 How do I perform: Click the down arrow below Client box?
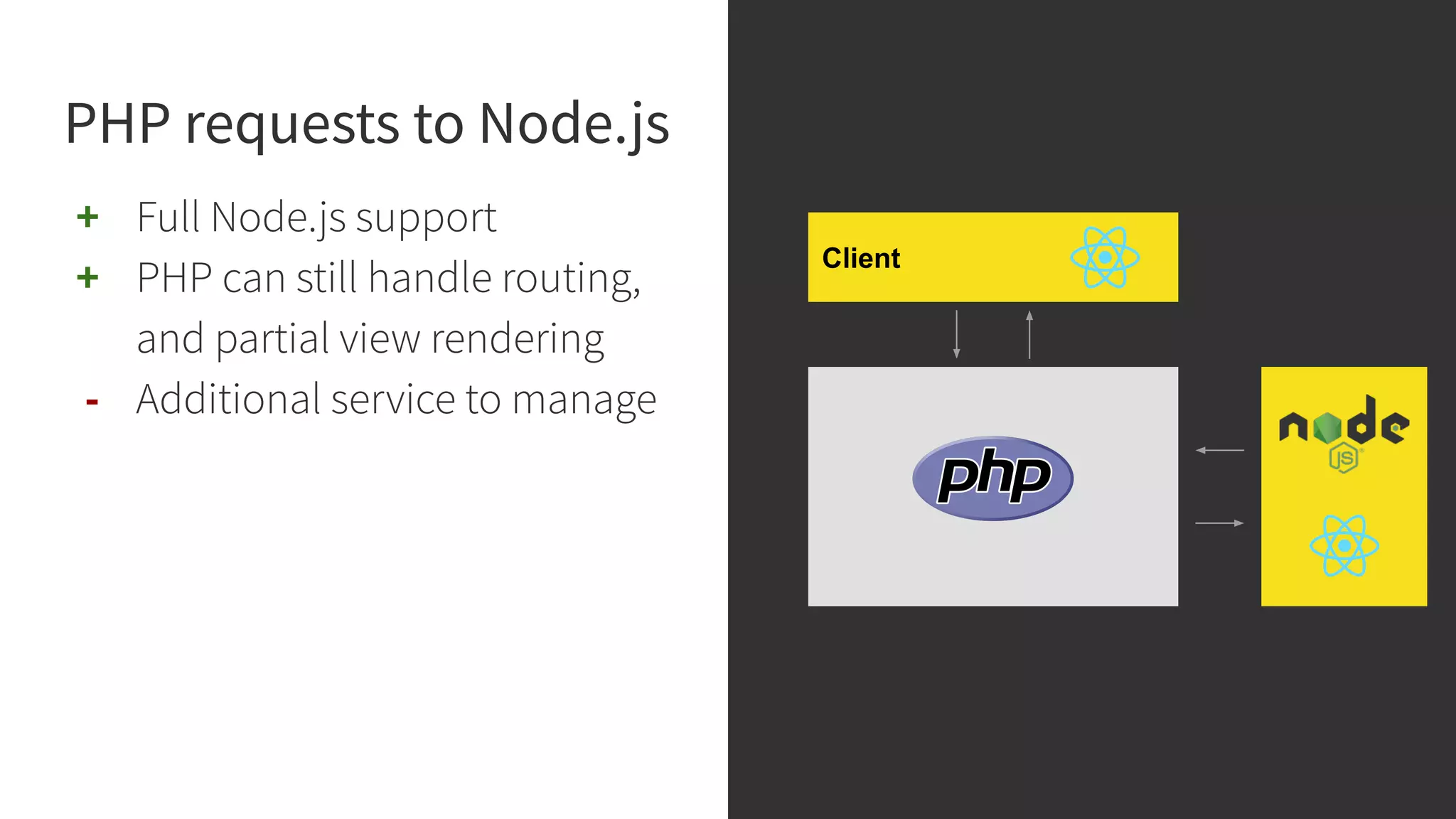tap(956, 333)
